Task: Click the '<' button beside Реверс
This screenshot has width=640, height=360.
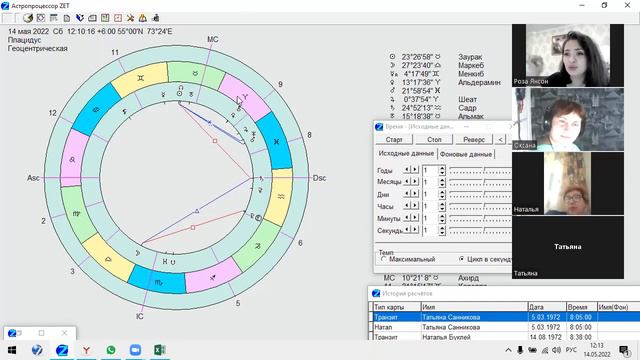Action: pyautogui.click(x=500, y=140)
